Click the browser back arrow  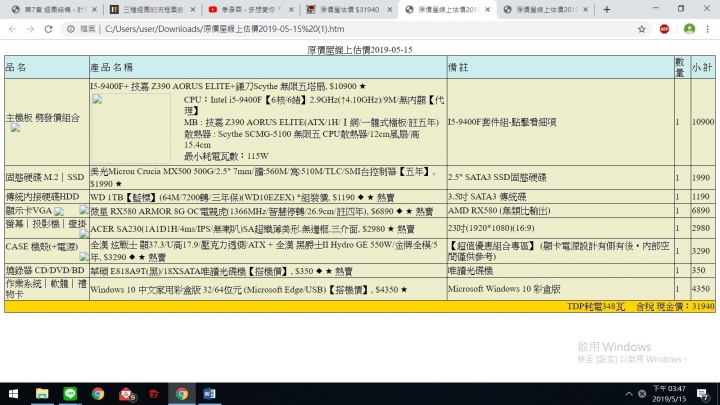pyautogui.click(x=12, y=29)
